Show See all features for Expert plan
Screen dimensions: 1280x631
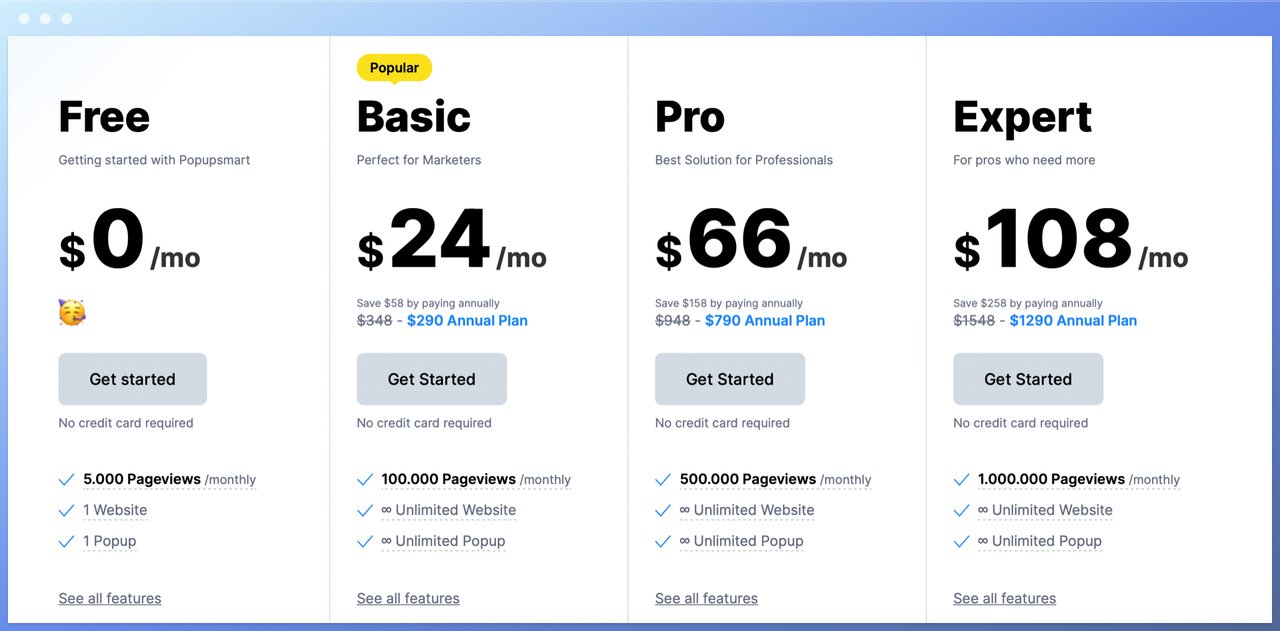click(1004, 599)
